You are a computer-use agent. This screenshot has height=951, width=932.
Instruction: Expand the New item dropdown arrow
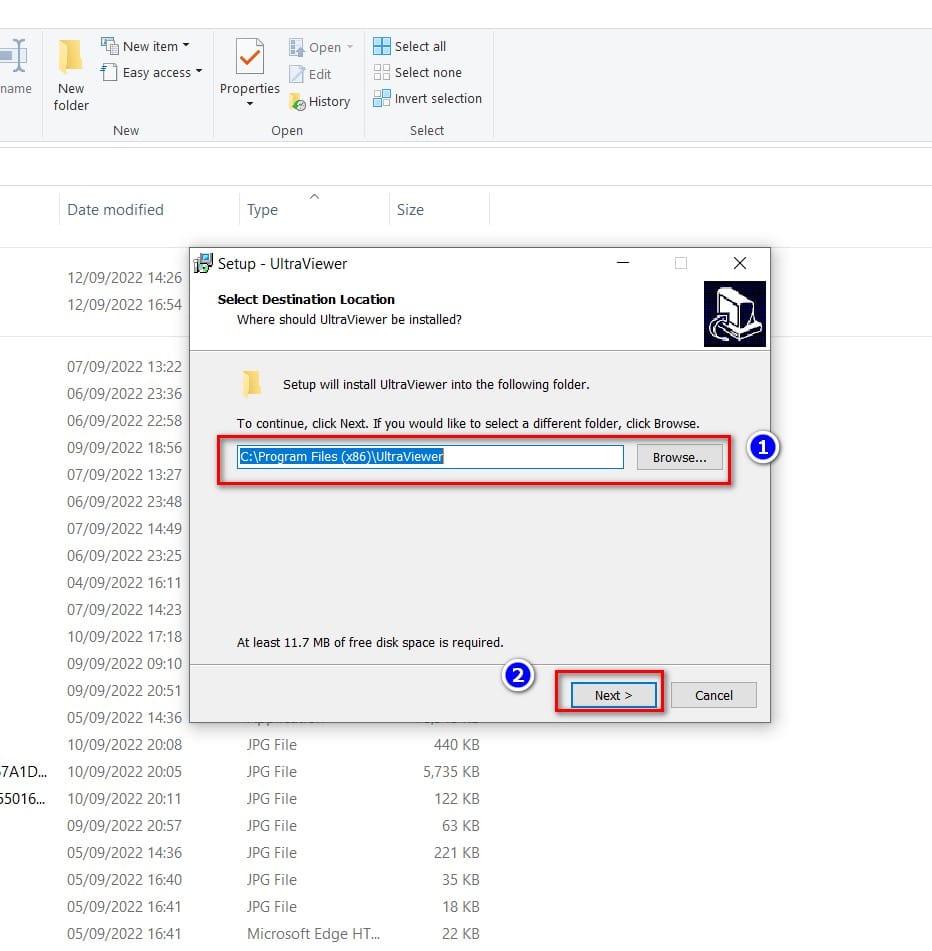coord(186,45)
